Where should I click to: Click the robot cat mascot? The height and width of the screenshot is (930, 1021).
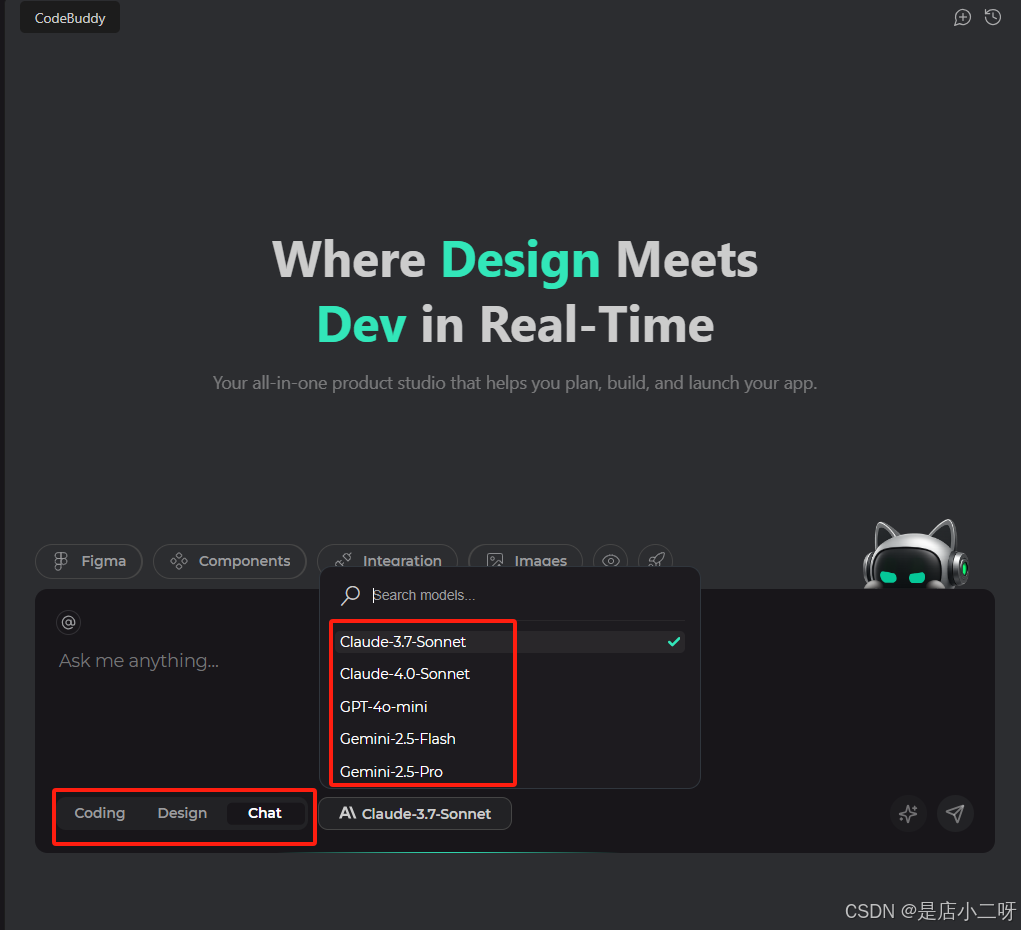pyautogui.click(x=915, y=554)
